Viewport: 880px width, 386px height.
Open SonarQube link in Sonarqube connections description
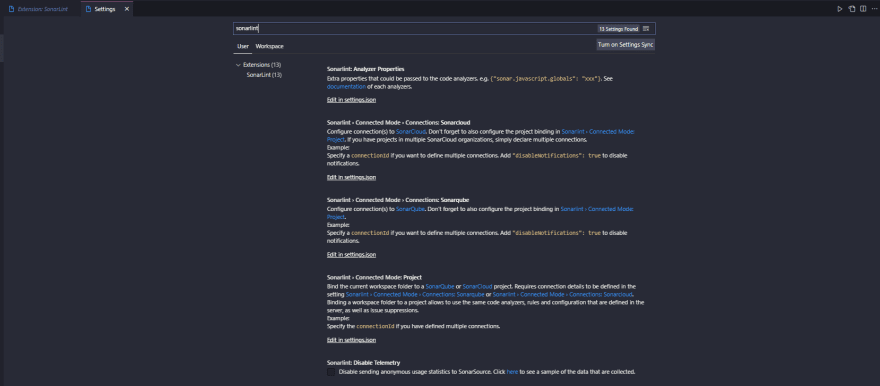tap(410, 209)
